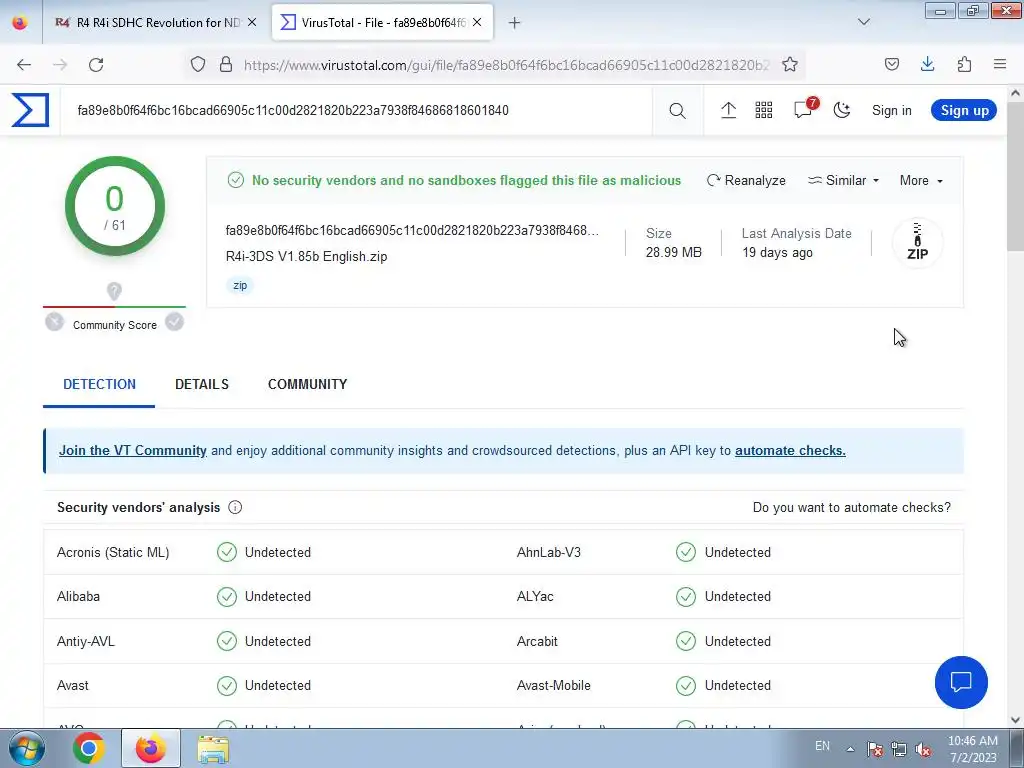Open the Firefox hamburger menu
This screenshot has width=1024, height=768.
tap(1000, 64)
